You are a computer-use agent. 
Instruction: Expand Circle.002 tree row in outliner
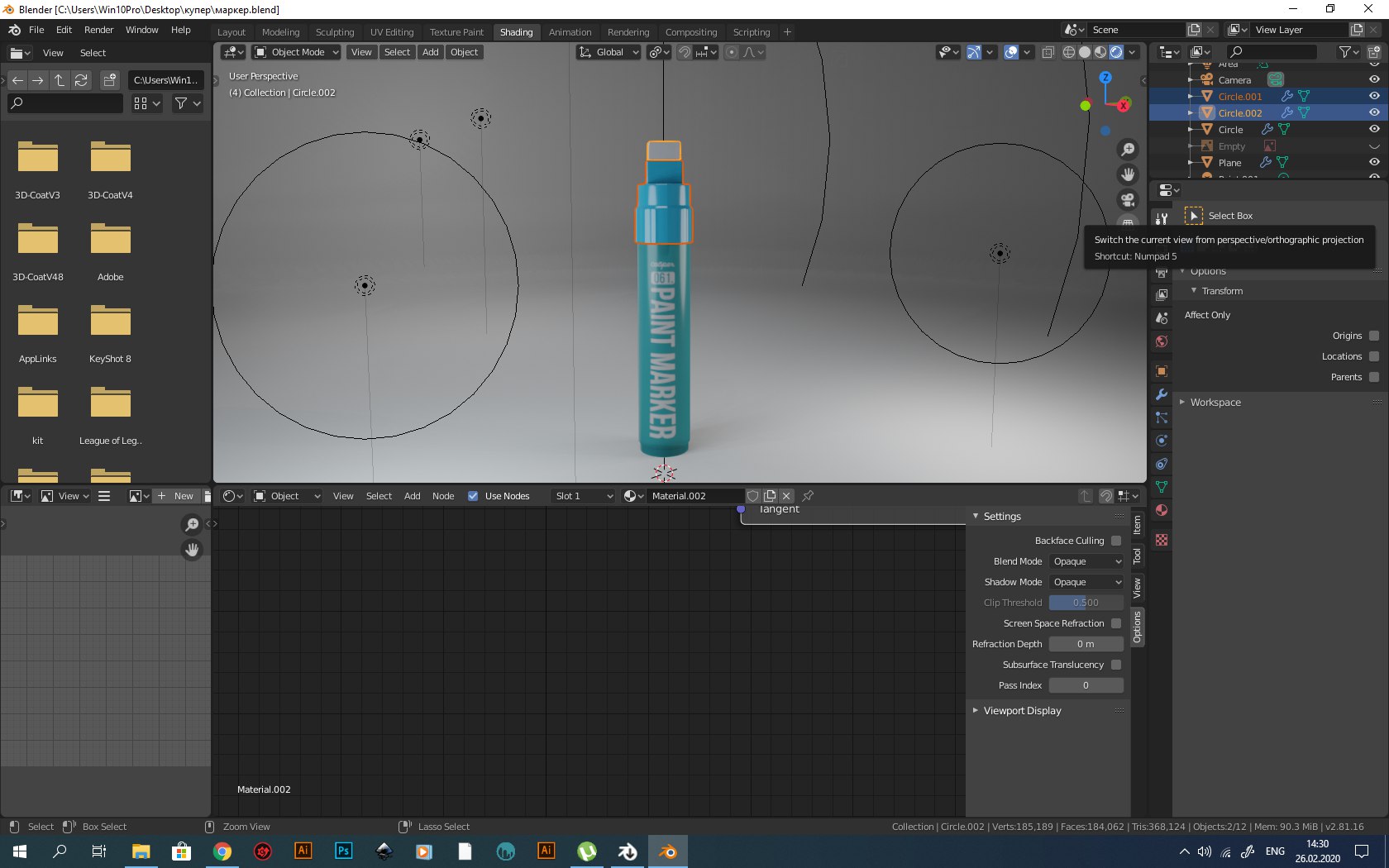[x=1190, y=113]
